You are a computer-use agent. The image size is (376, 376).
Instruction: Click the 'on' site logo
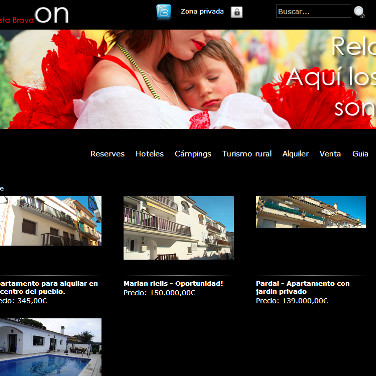52,15
